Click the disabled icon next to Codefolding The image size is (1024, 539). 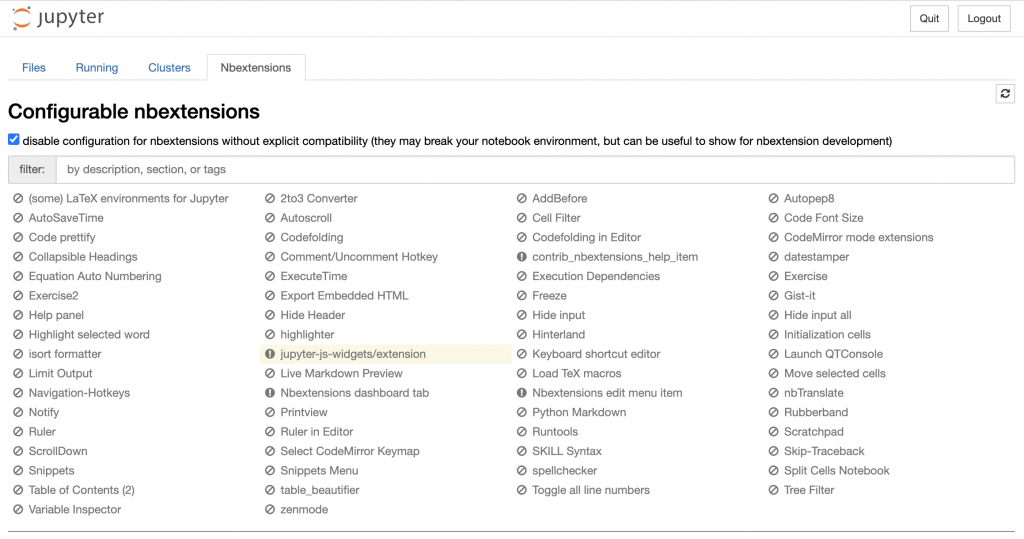click(x=270, y=237)
